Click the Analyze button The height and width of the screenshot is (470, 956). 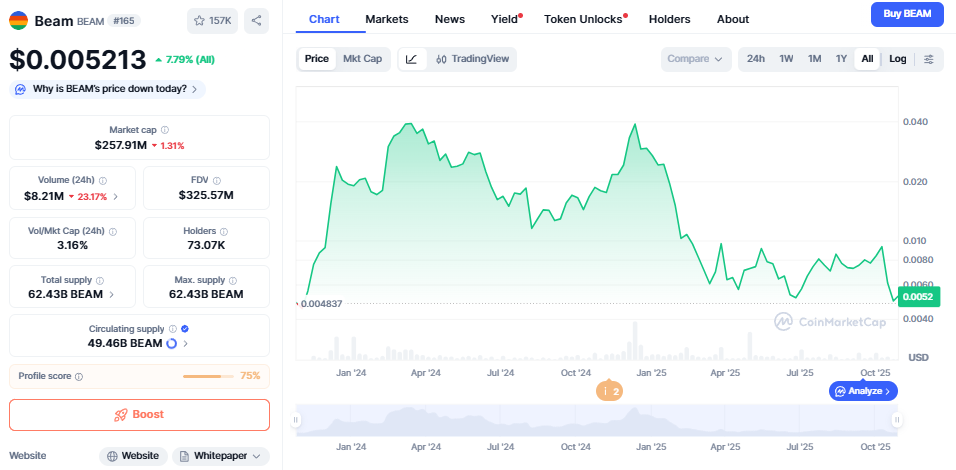click(x=863, y=391)
